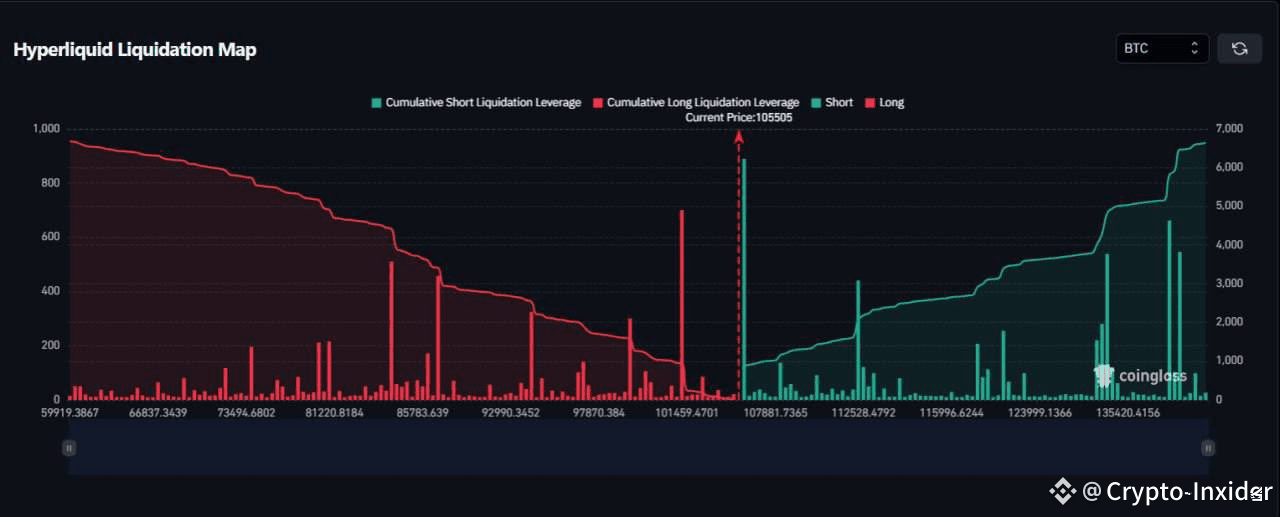Click the tall red long bar near 101459
The width and height of the screenshot is (1280, 517).
pyautogui.click(x=682, y=305)
